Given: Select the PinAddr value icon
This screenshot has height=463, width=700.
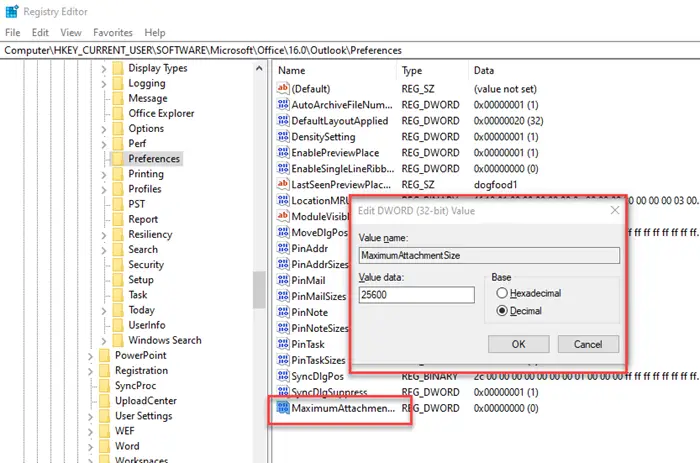Looking at the screenshot, I should tap(283, 248).
